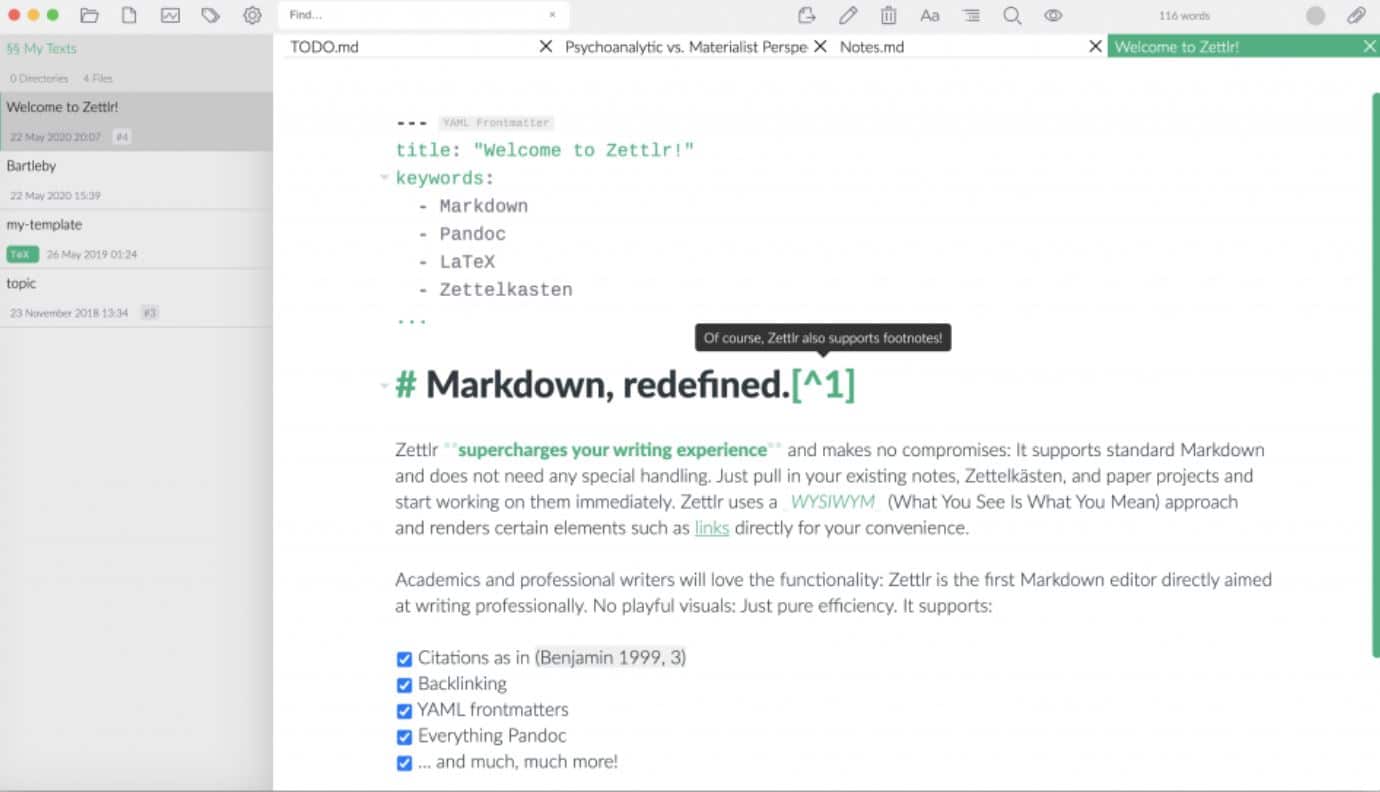Close the Notes.md tab
The height and width of the screenshot is (792, 1380).
tap(1095, 46)
